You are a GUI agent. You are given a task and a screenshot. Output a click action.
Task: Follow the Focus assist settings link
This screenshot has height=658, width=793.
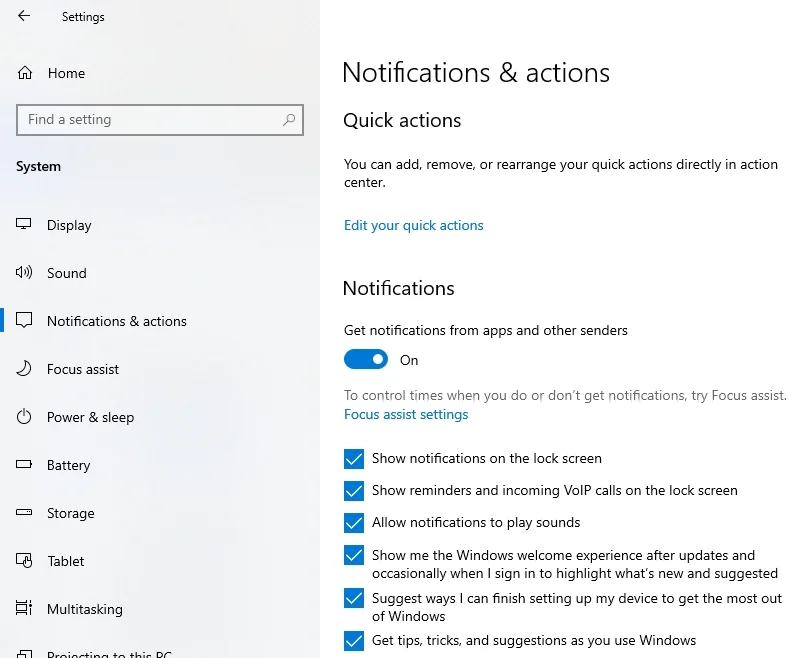coord(406,414)
